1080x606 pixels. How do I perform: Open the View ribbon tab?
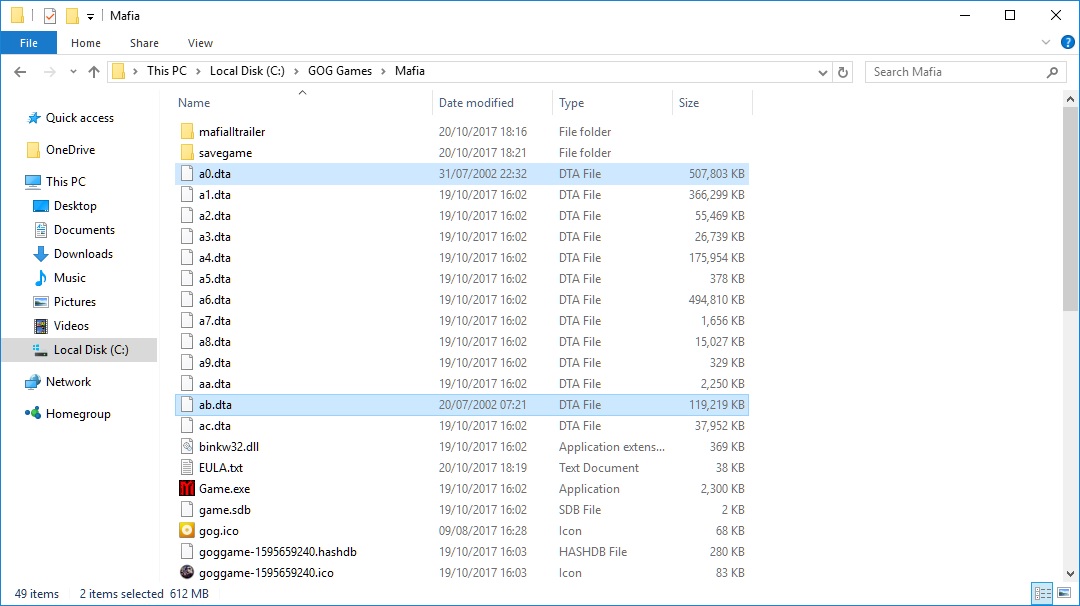pyautogui.click(x=200, y=43)
